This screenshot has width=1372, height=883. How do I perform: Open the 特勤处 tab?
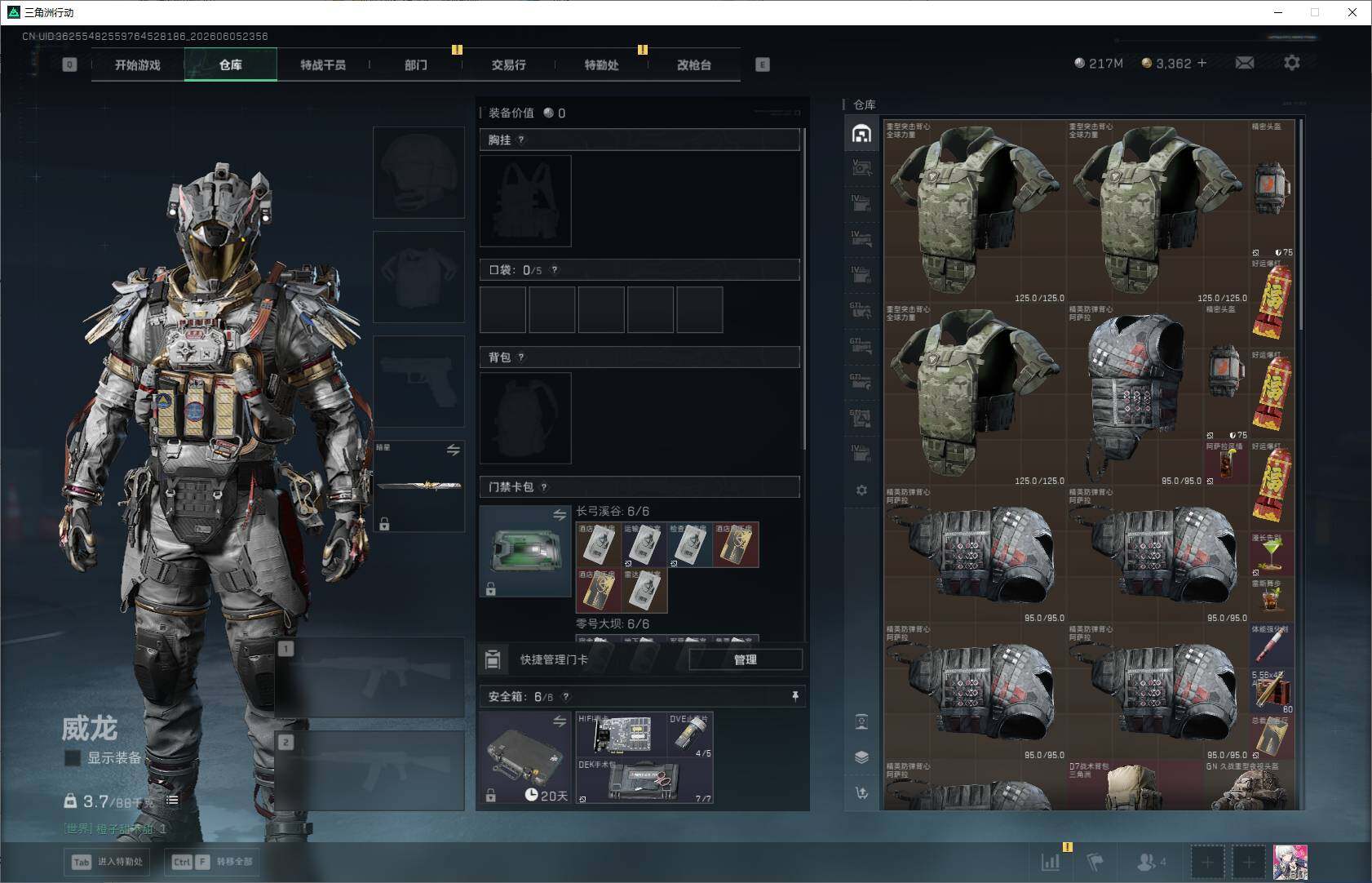click(602, 64)
